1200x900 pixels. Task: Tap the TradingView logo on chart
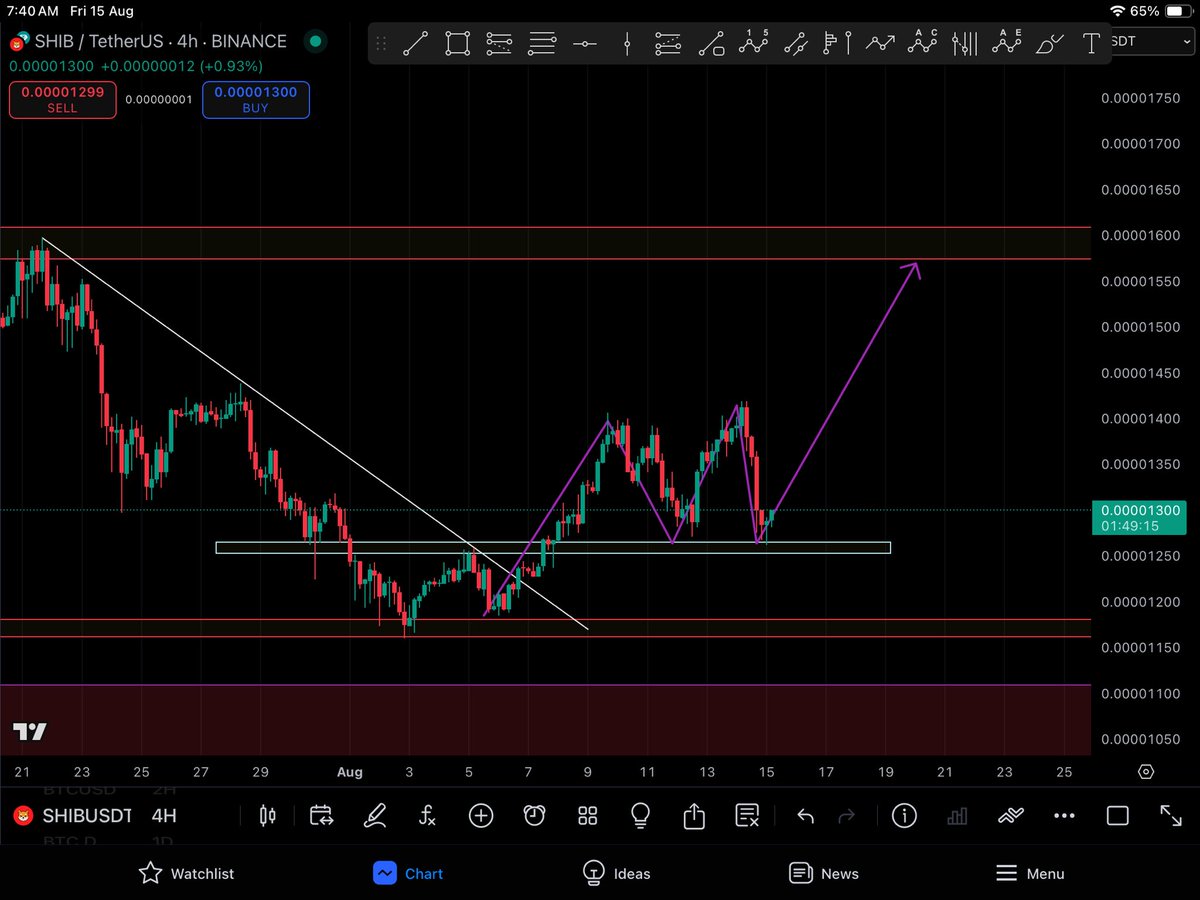[30, 732]
